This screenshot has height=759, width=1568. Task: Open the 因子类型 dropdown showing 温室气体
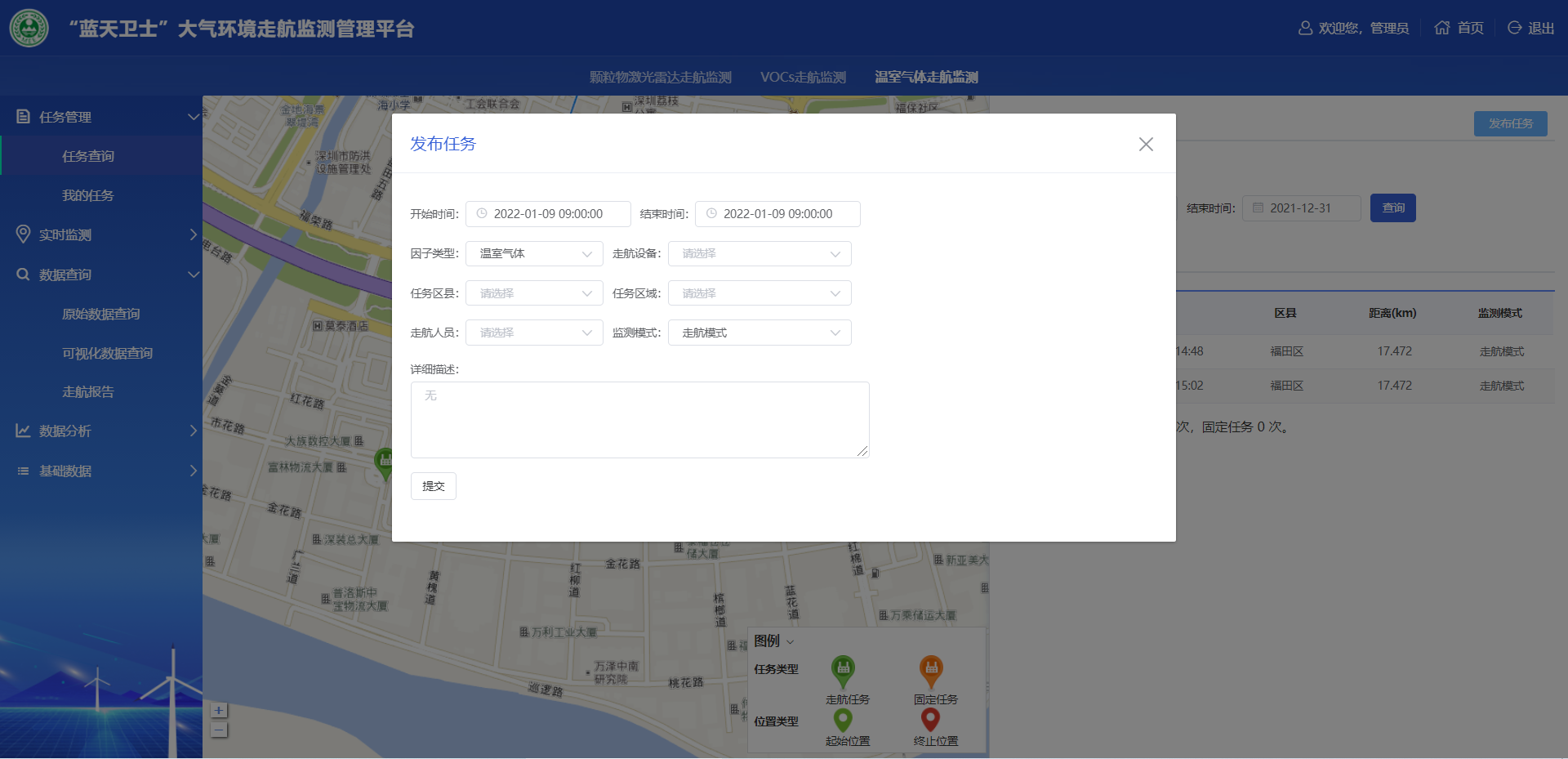tap(534, 254)
